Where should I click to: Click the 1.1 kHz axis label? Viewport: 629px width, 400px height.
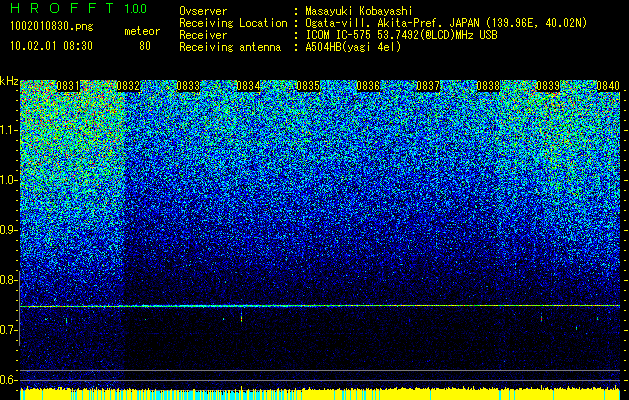tap(8, 130)
